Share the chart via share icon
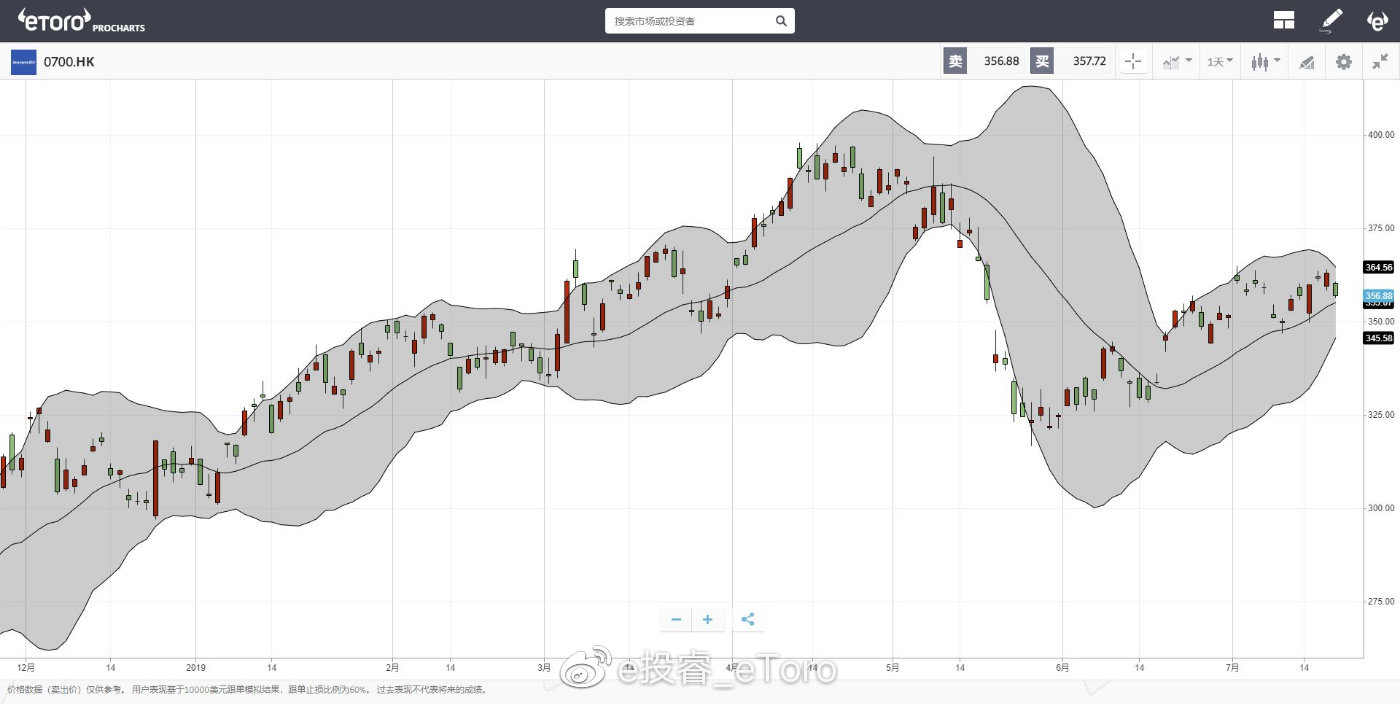Viewport: 1400px width, 704px height. pyautogui.click(x=747, y=620)
